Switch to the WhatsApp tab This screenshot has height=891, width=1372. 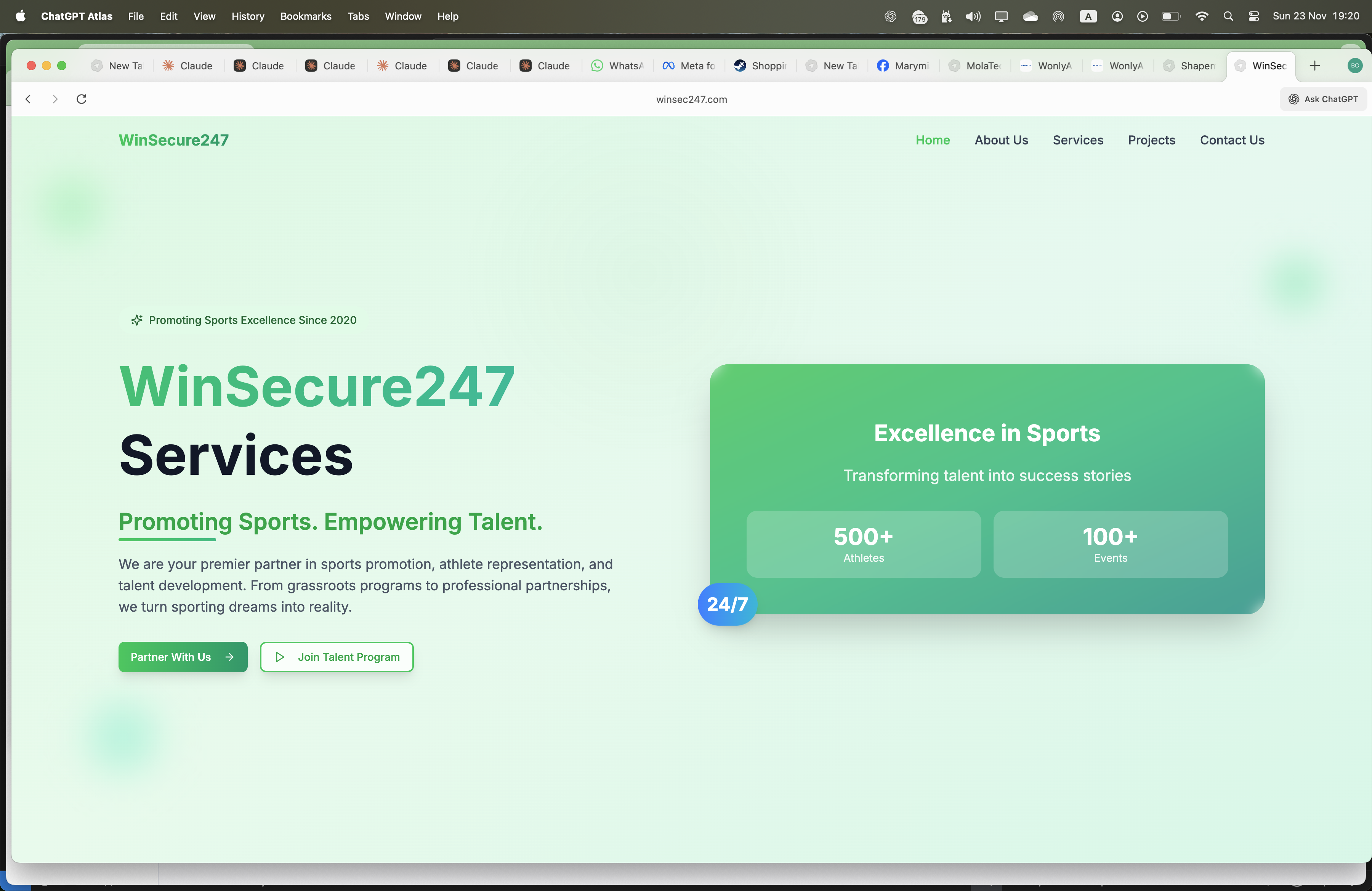point(617,66)
